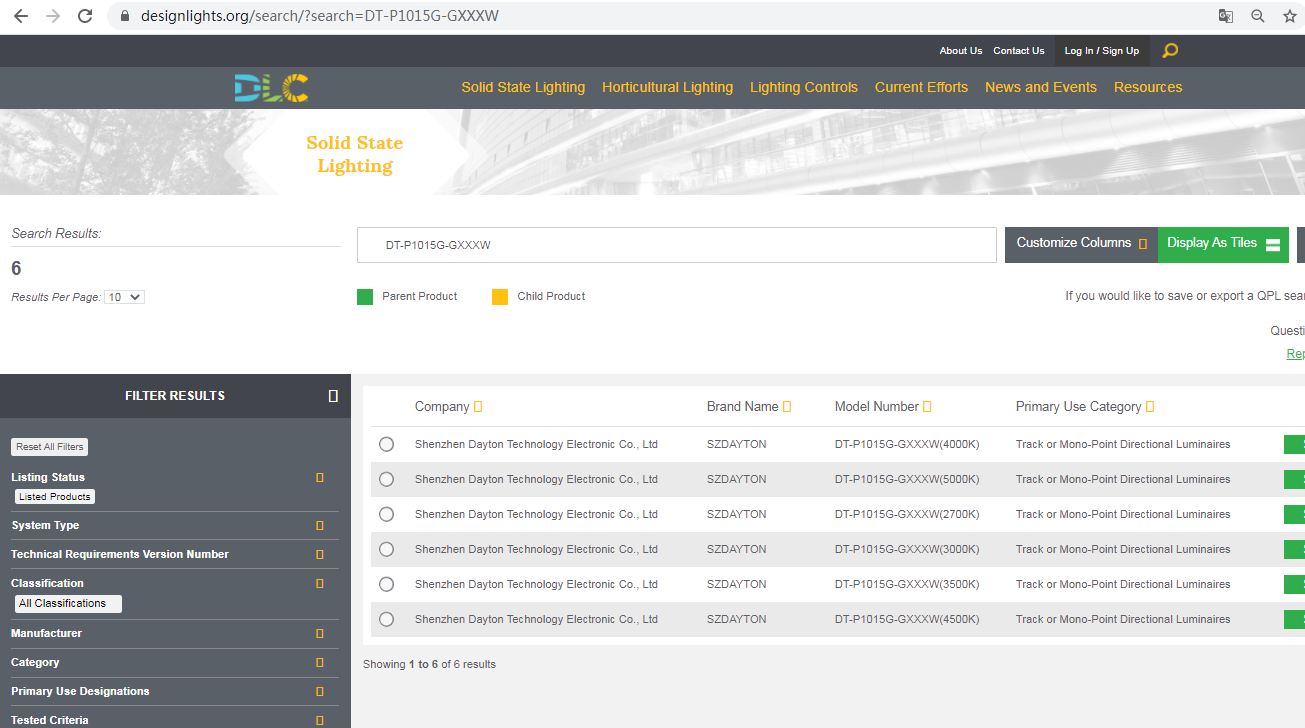Image resolution: width=1305 pixels, height=728 pixels.
Task: Open site search with the yellow magnifier icon
Action: point(1170,51)
